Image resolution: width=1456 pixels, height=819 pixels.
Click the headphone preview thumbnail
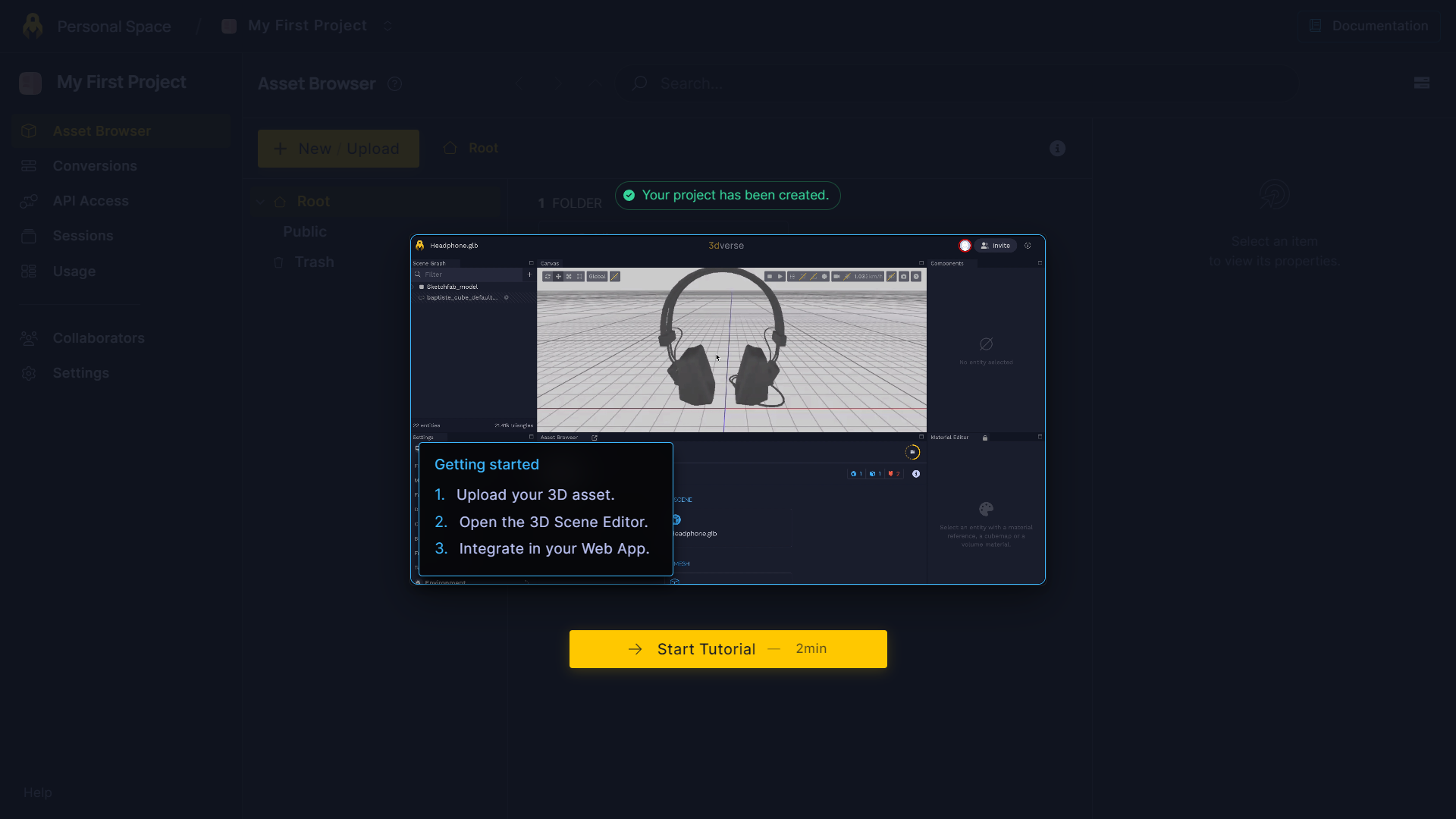(x=728, y=409)
